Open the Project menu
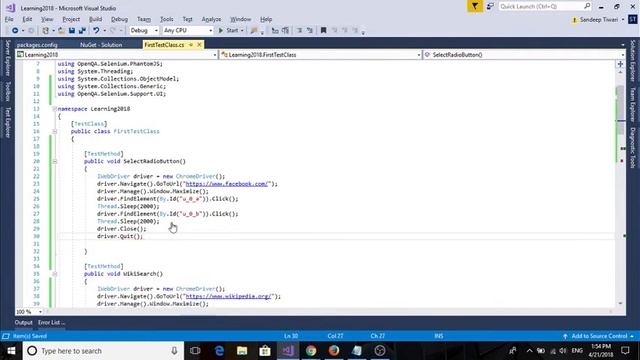This screenshot has height=360, width=640. (x=71, y=19)
